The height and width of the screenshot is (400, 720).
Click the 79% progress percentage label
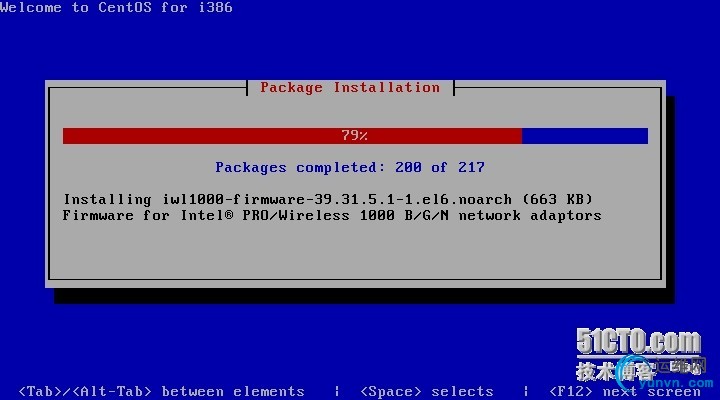pos(354,135)
